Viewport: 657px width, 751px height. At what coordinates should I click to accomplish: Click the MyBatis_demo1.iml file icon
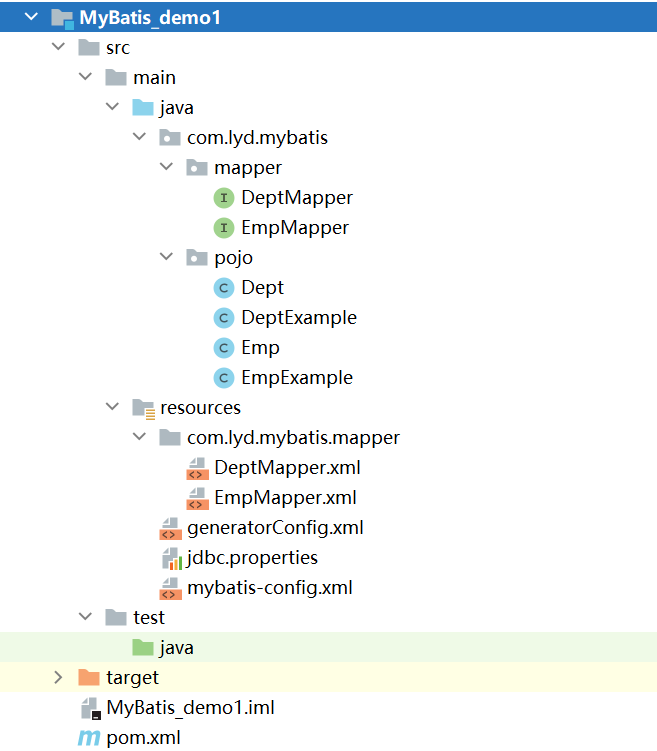click(91, 708)
